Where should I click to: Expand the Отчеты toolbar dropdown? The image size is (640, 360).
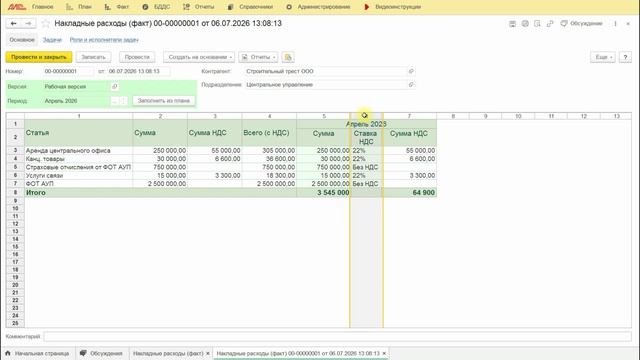coord(258,57)
